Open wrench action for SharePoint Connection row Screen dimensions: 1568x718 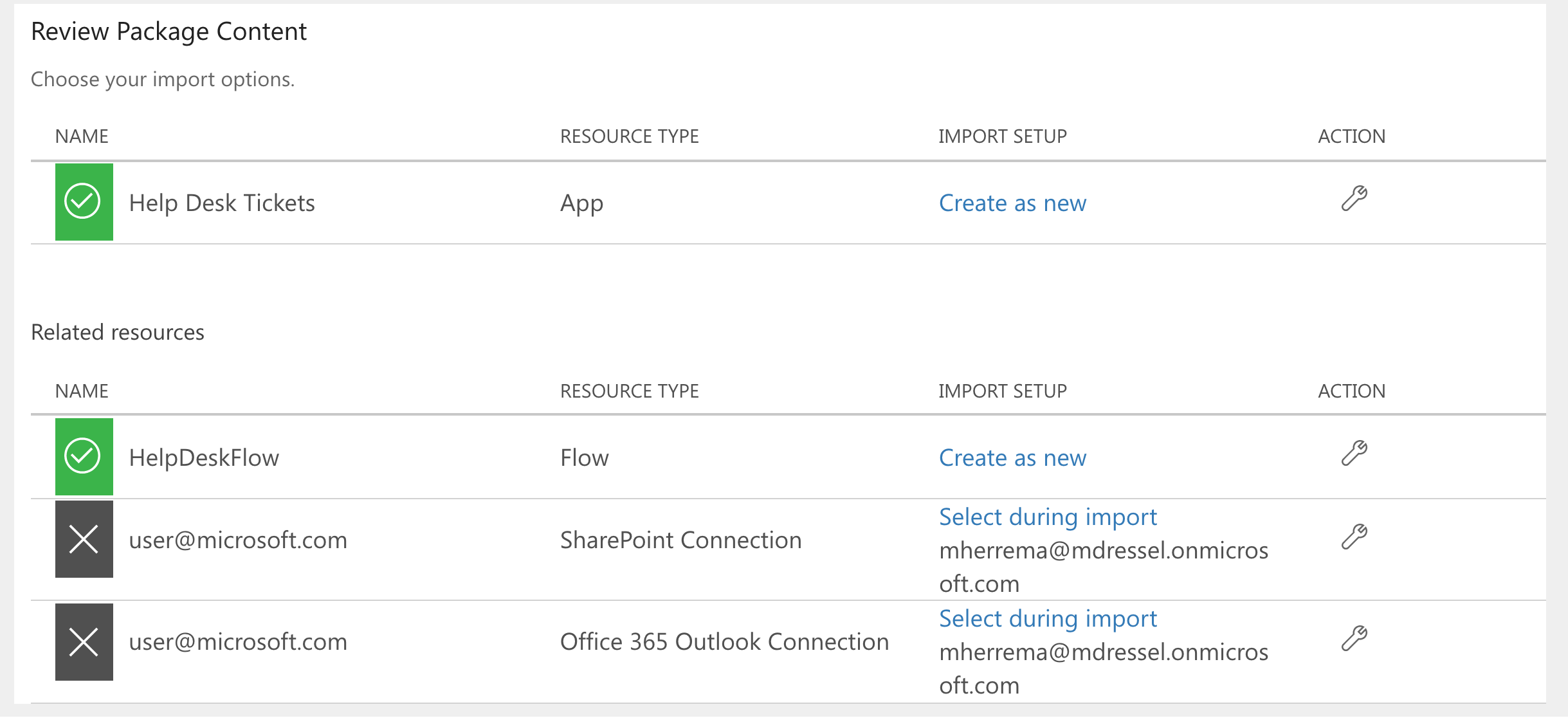pyautogui.click(x=1354, y=537)
